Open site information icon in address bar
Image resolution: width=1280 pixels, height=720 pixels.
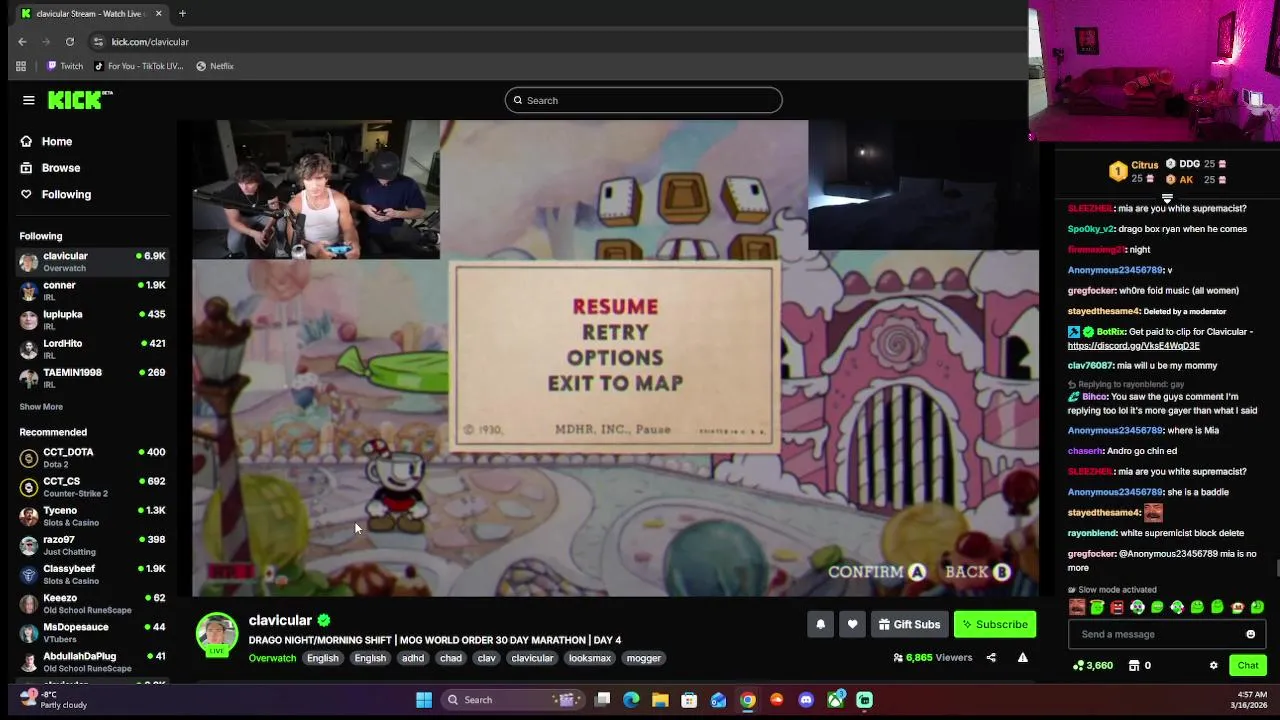(98, 42)
